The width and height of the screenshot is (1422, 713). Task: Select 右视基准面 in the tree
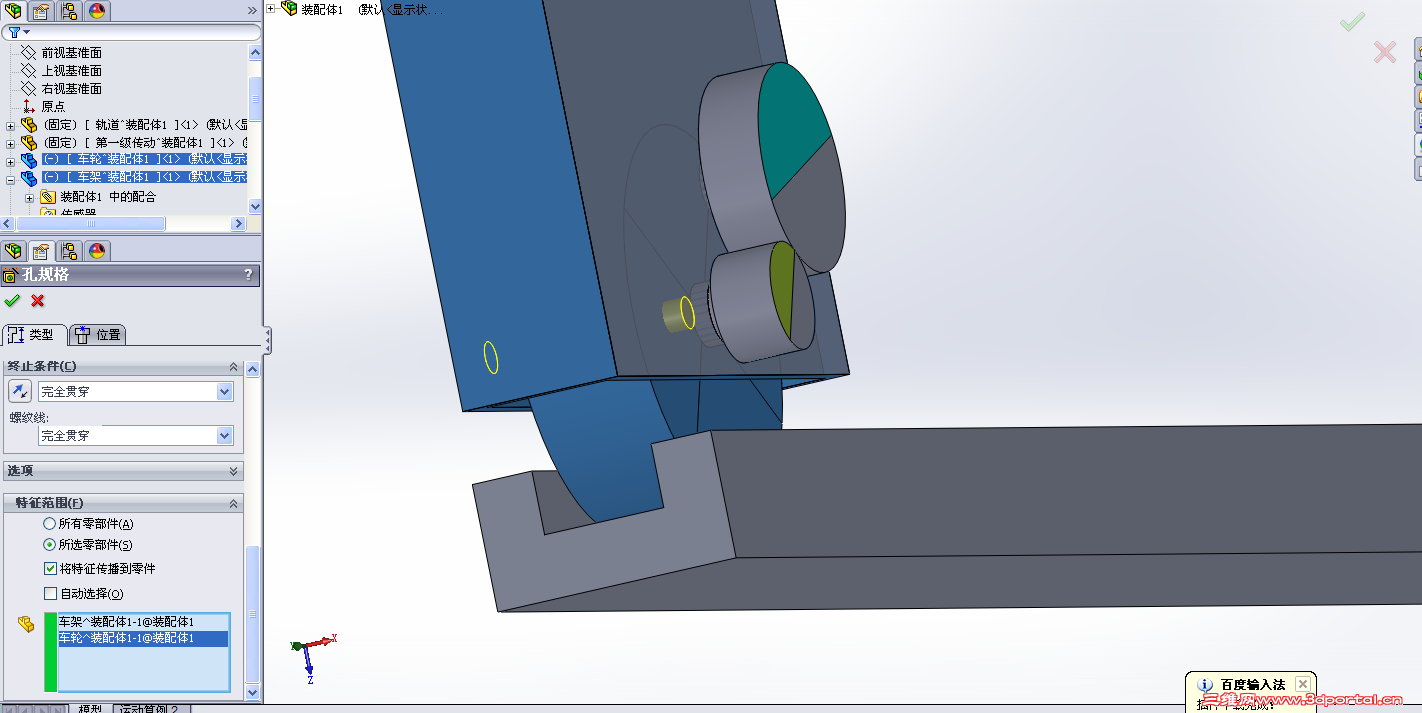pos(71,88)
